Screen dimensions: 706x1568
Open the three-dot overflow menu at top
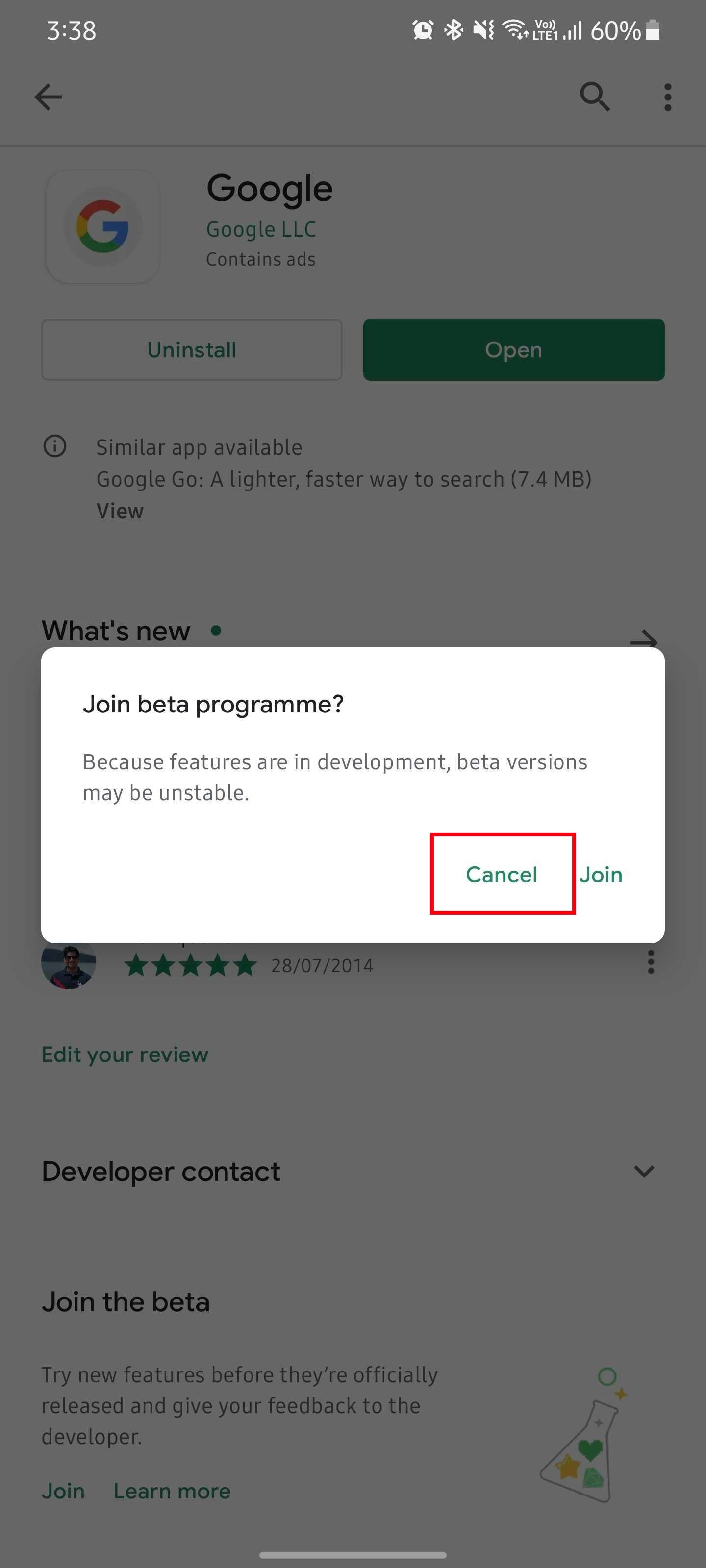[x=668, y=98]
